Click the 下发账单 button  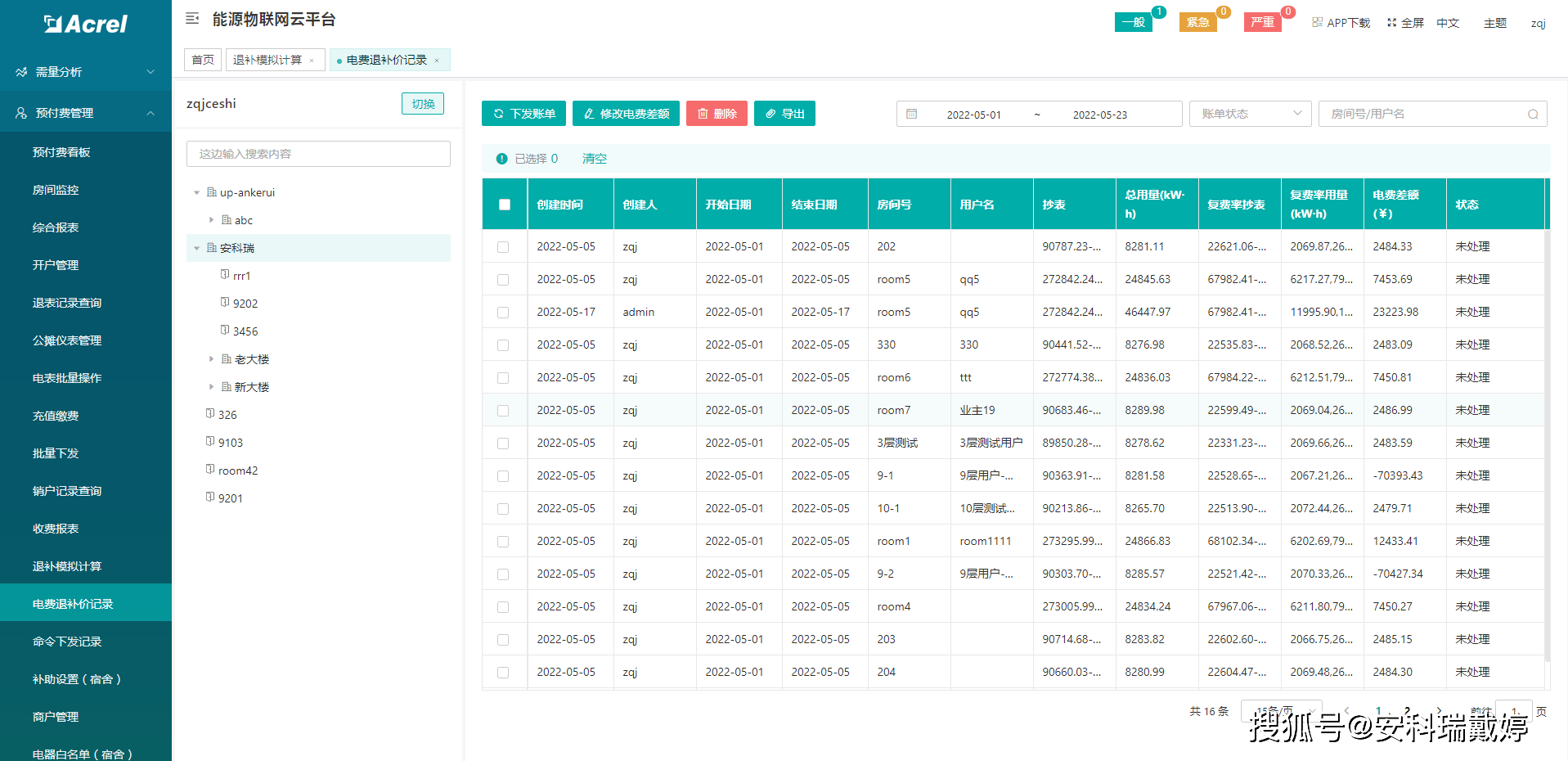[x=524, y=114]
